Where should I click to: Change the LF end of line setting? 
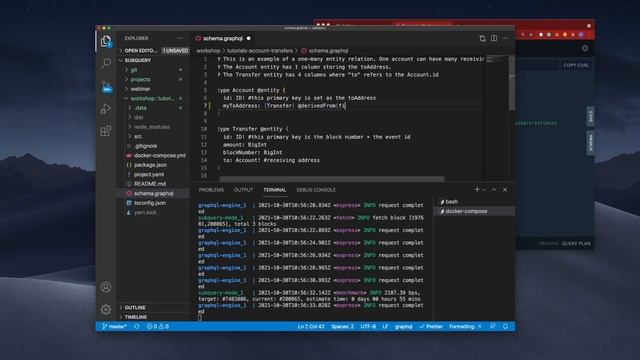[385, 327]
